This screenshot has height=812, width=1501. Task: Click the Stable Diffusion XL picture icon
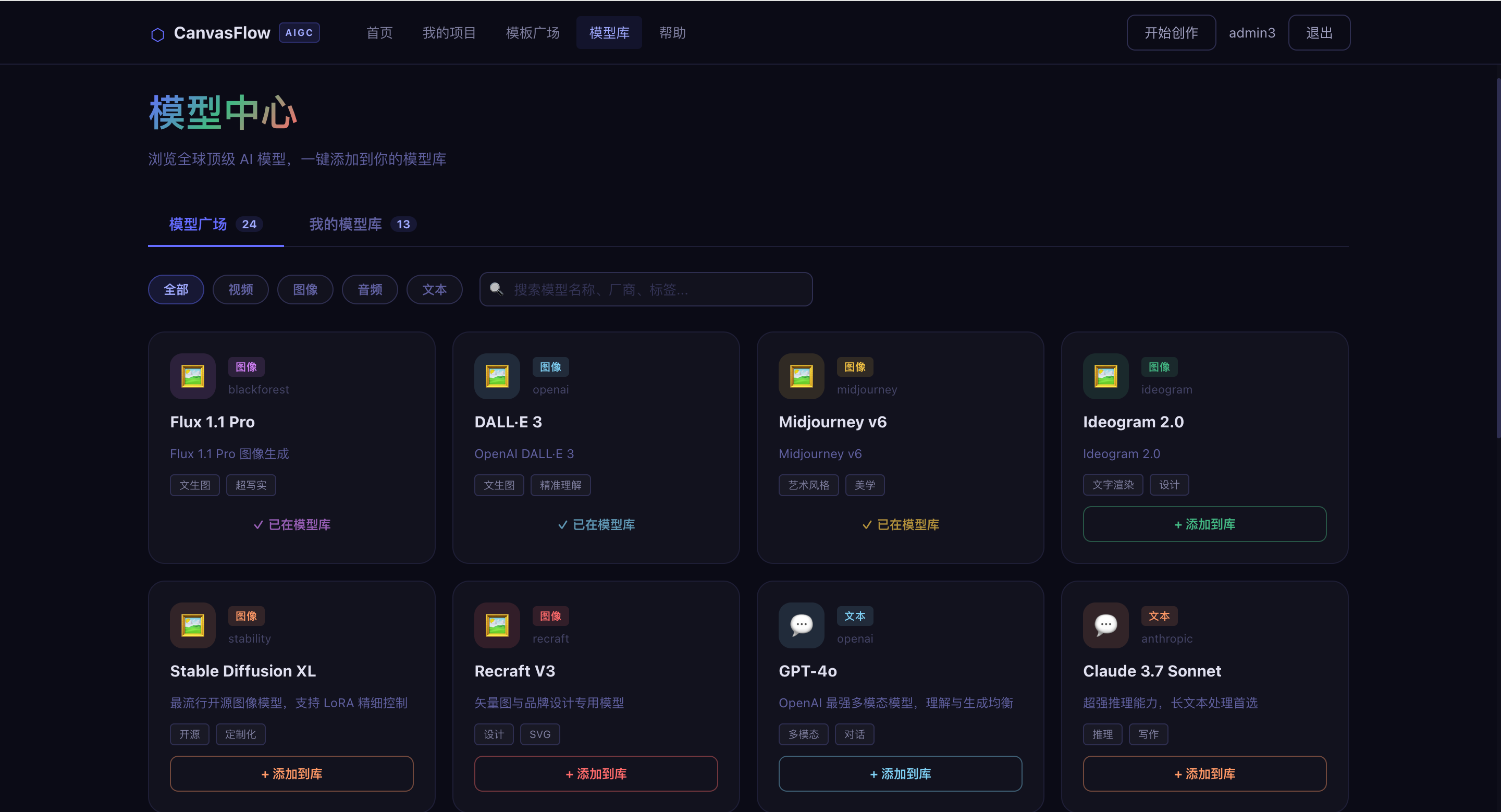192,625
